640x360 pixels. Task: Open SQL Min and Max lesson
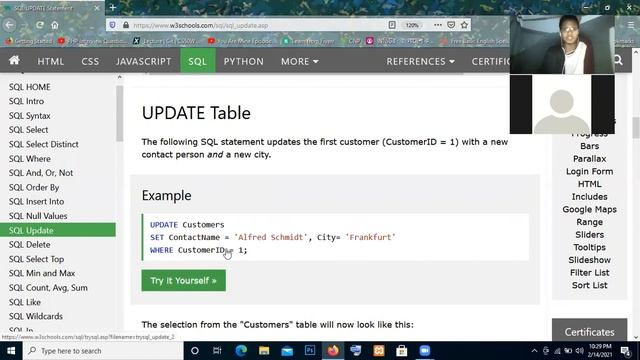[42, 273]
